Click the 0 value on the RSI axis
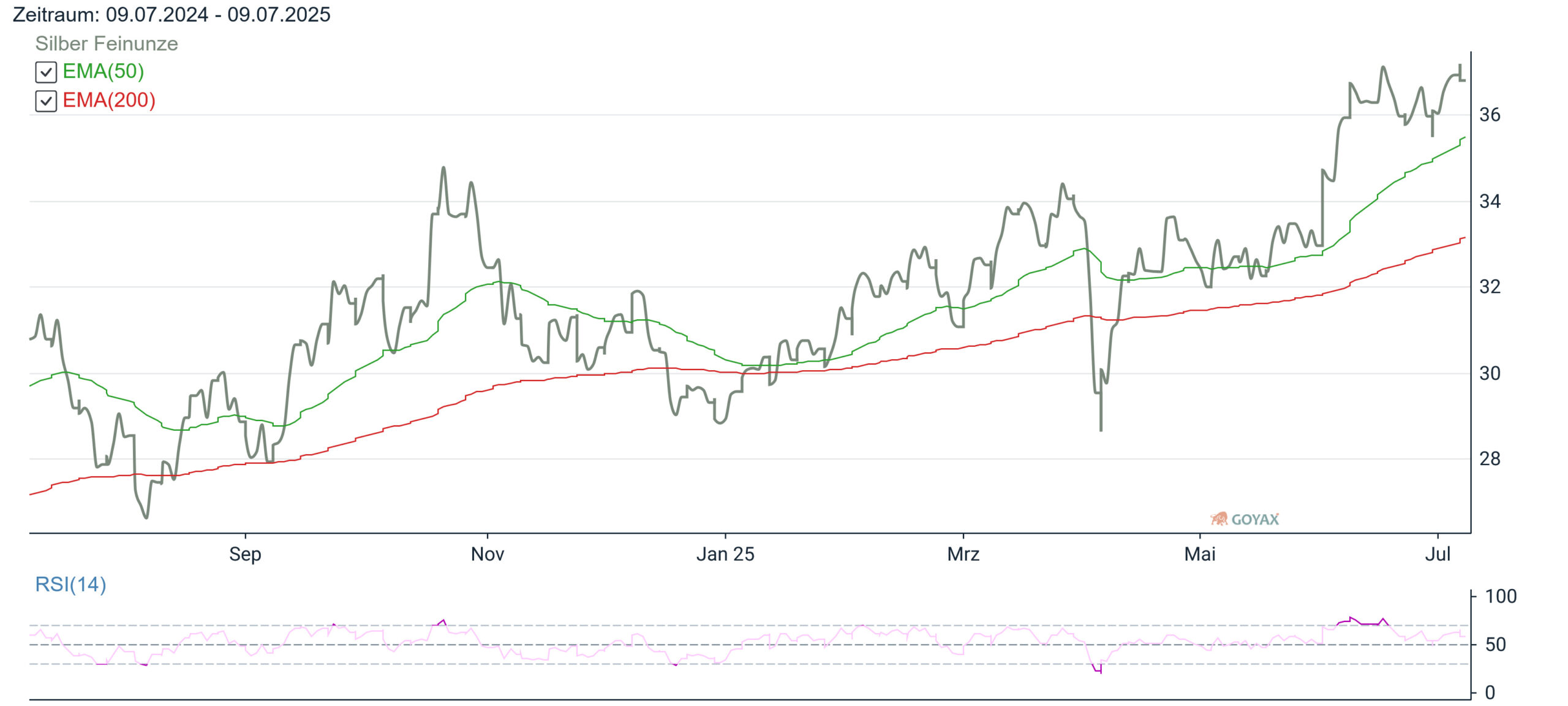The width and height of the screenshot is (1568, 706). [1490, 693]
